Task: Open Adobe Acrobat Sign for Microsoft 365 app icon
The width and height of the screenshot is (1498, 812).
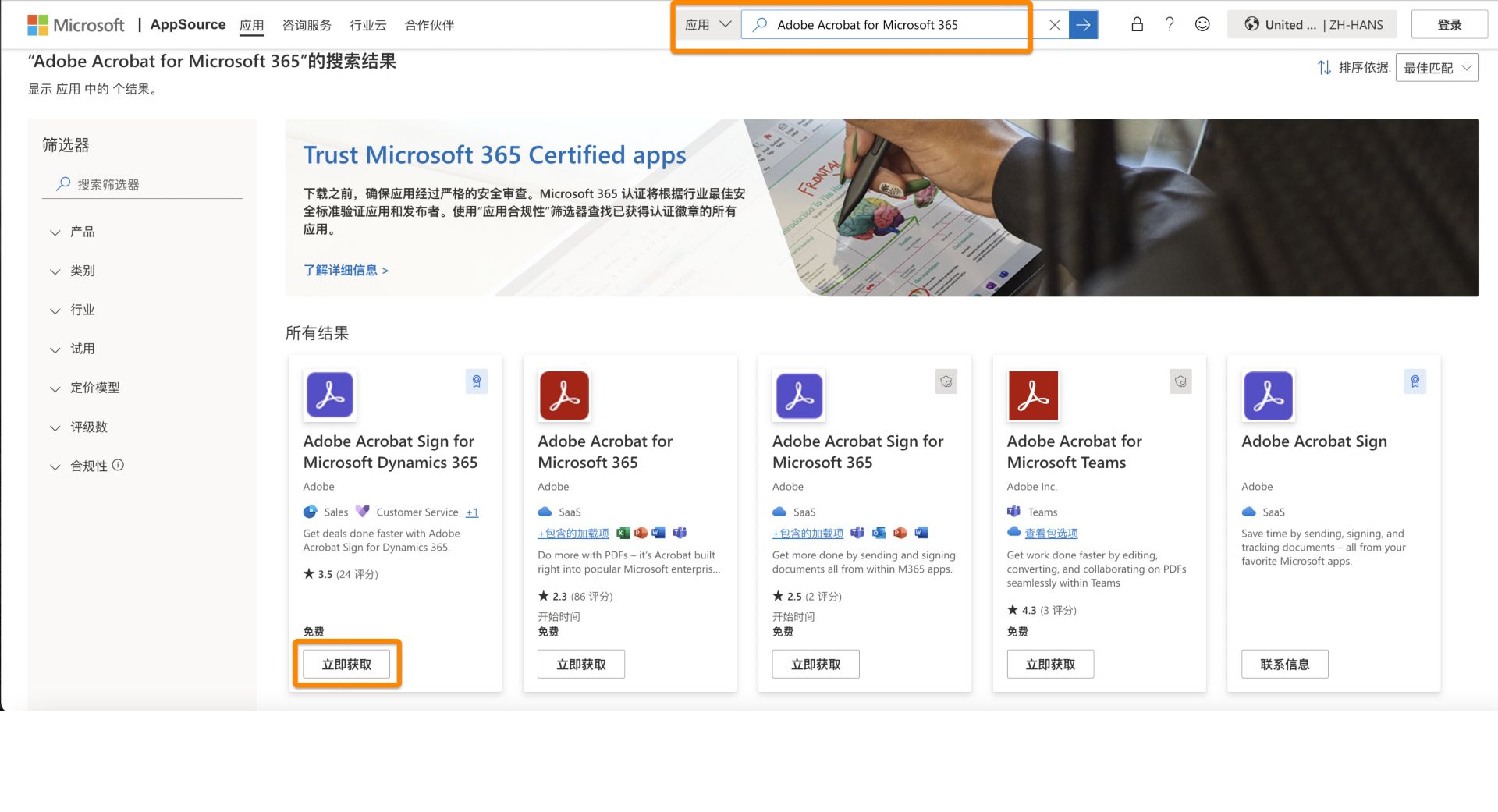Action: click(799, 395)
